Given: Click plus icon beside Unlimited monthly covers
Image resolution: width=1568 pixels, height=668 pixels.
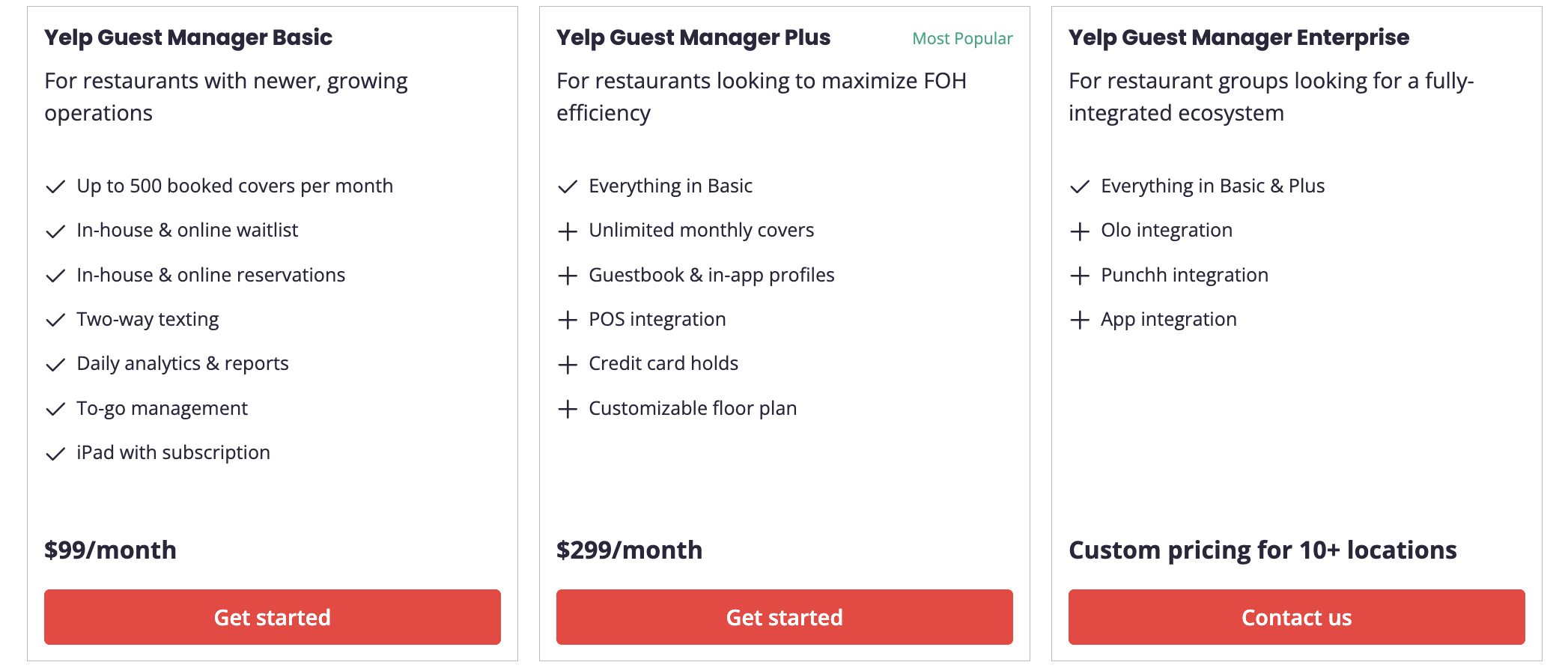Looking at the screenshot, I should pyautogui.click(x=568, y=231).
